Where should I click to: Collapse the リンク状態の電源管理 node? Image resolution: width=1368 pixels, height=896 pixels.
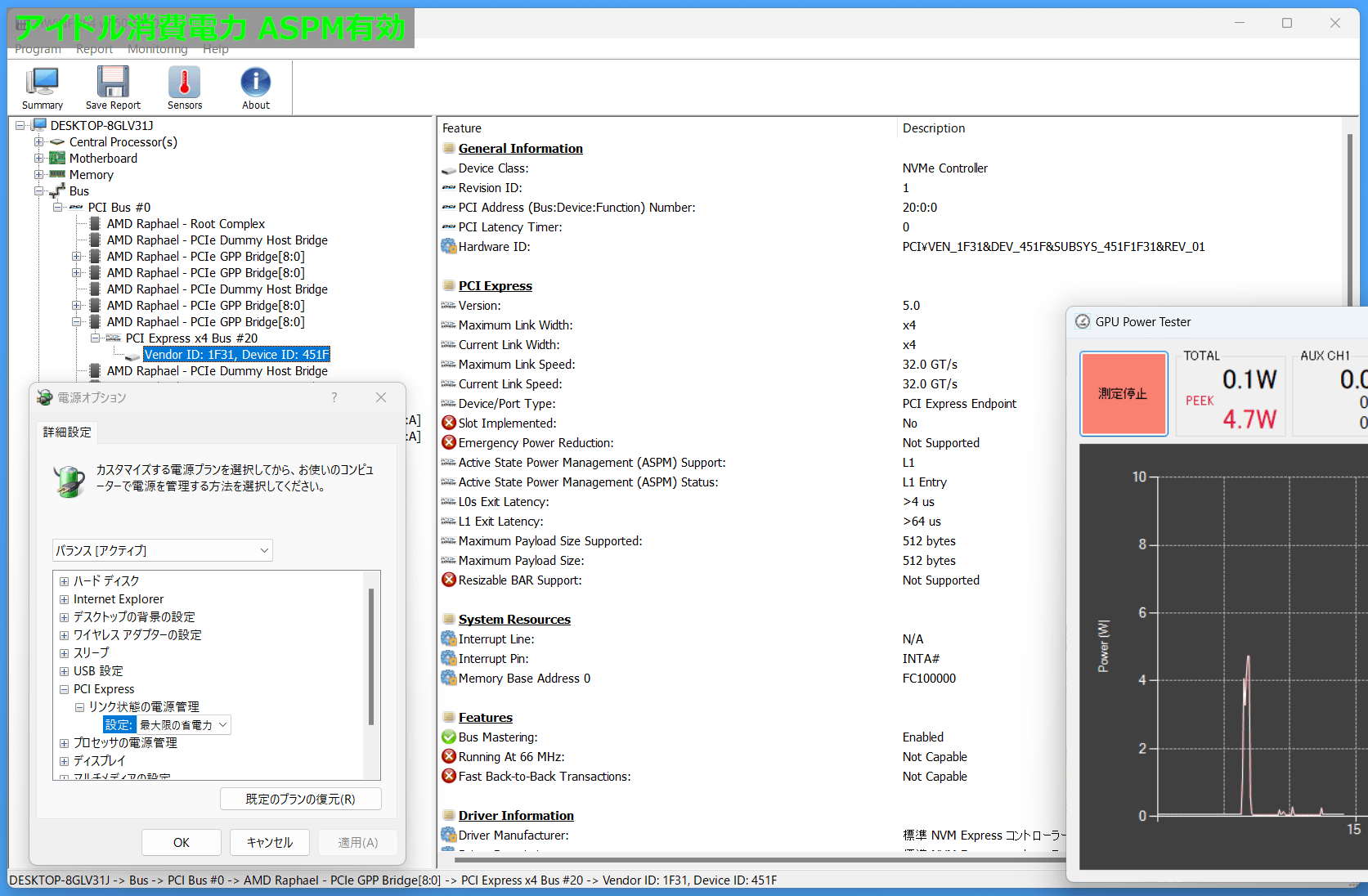[79, 707]
